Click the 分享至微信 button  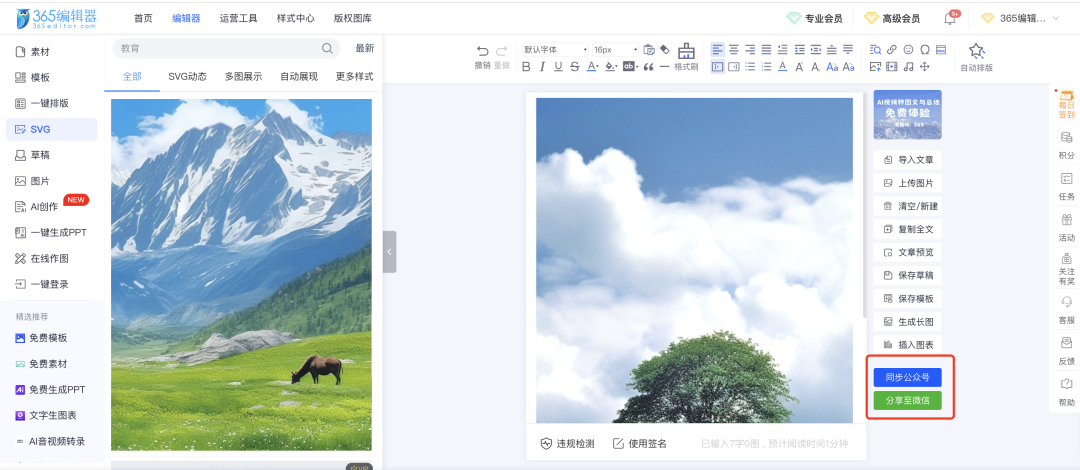point(907,401)
